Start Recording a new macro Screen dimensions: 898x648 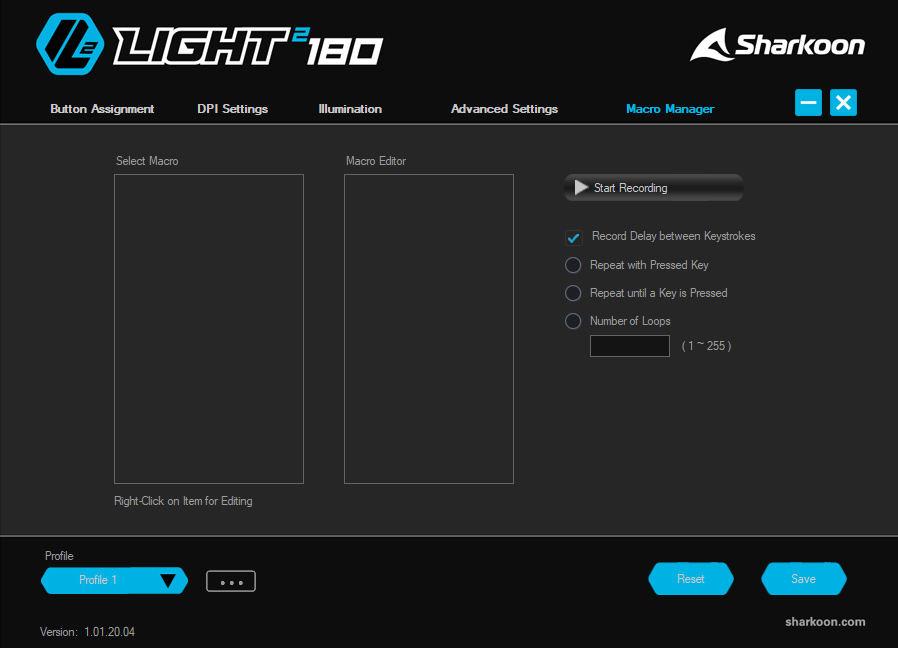pyautogui.click(x=653, y=188)
